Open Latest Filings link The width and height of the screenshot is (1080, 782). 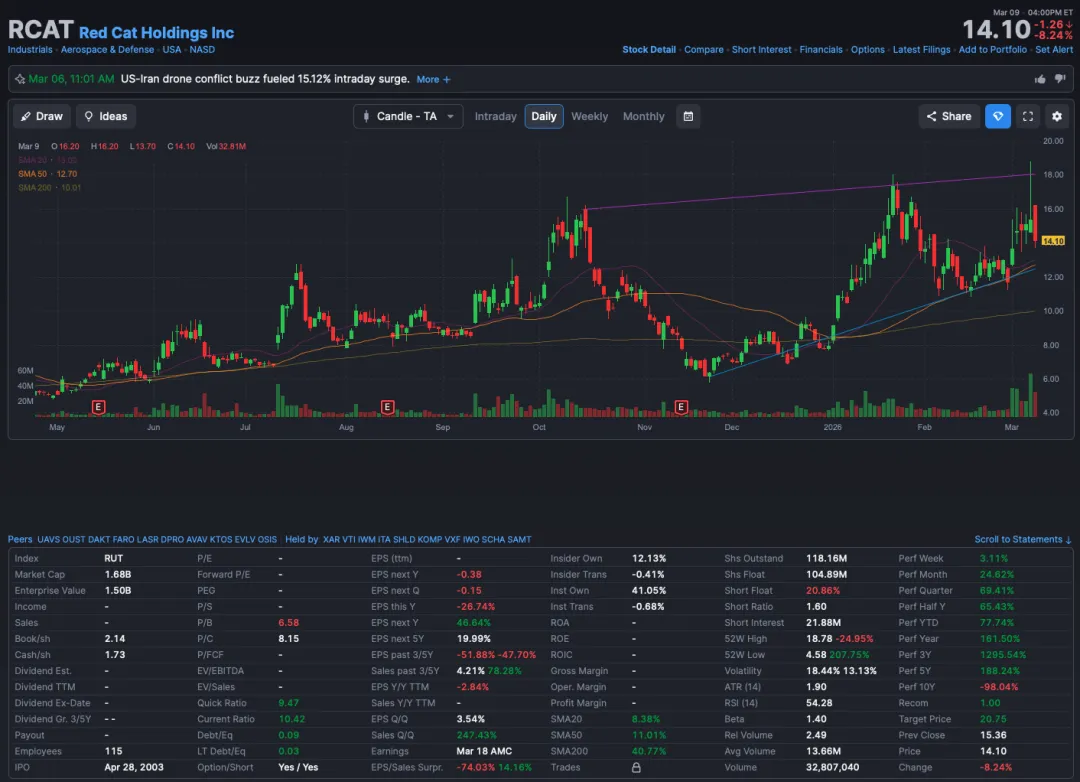tap(921, 50)
